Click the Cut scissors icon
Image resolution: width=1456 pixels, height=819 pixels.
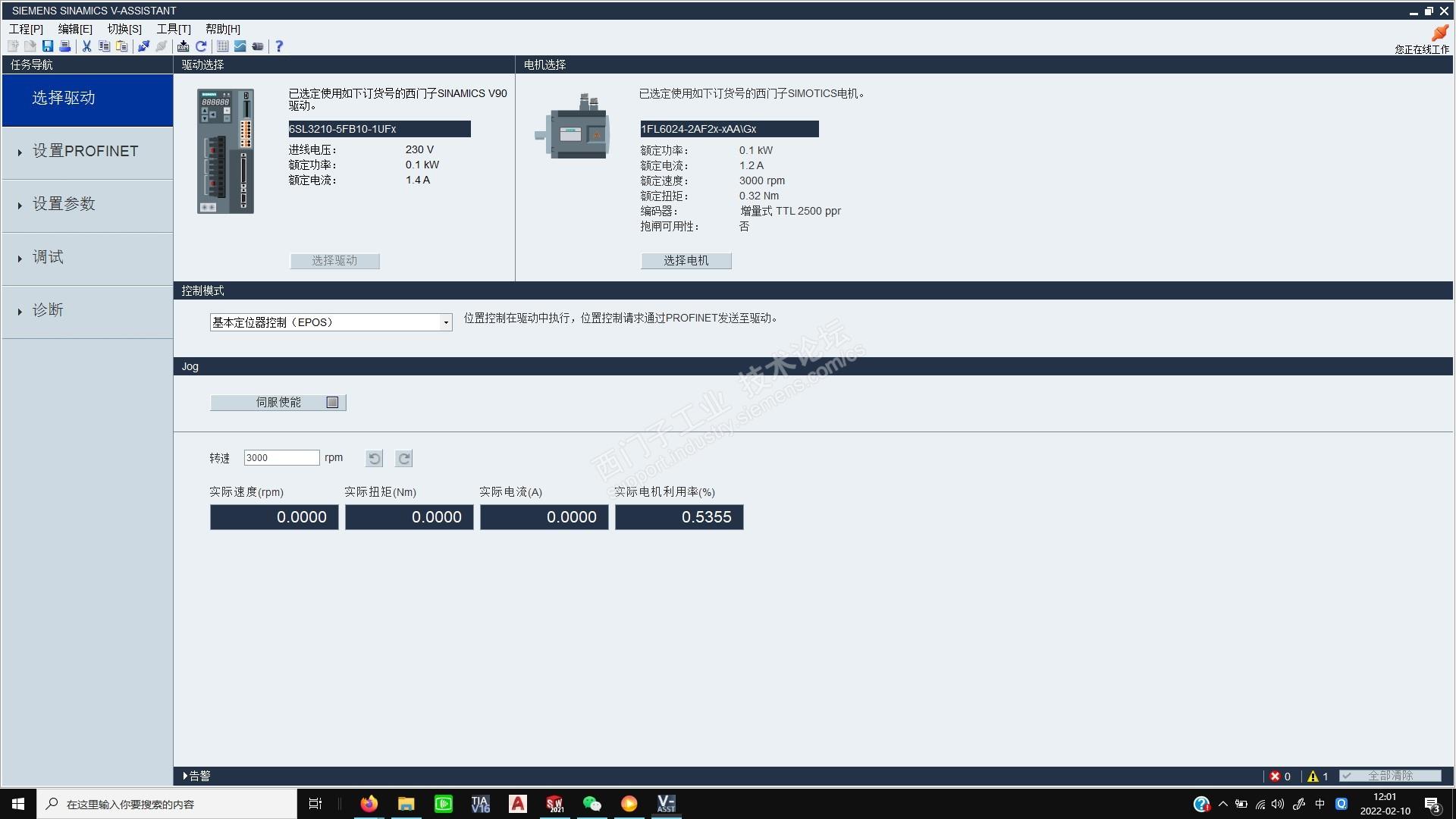(x=86, y=46)
